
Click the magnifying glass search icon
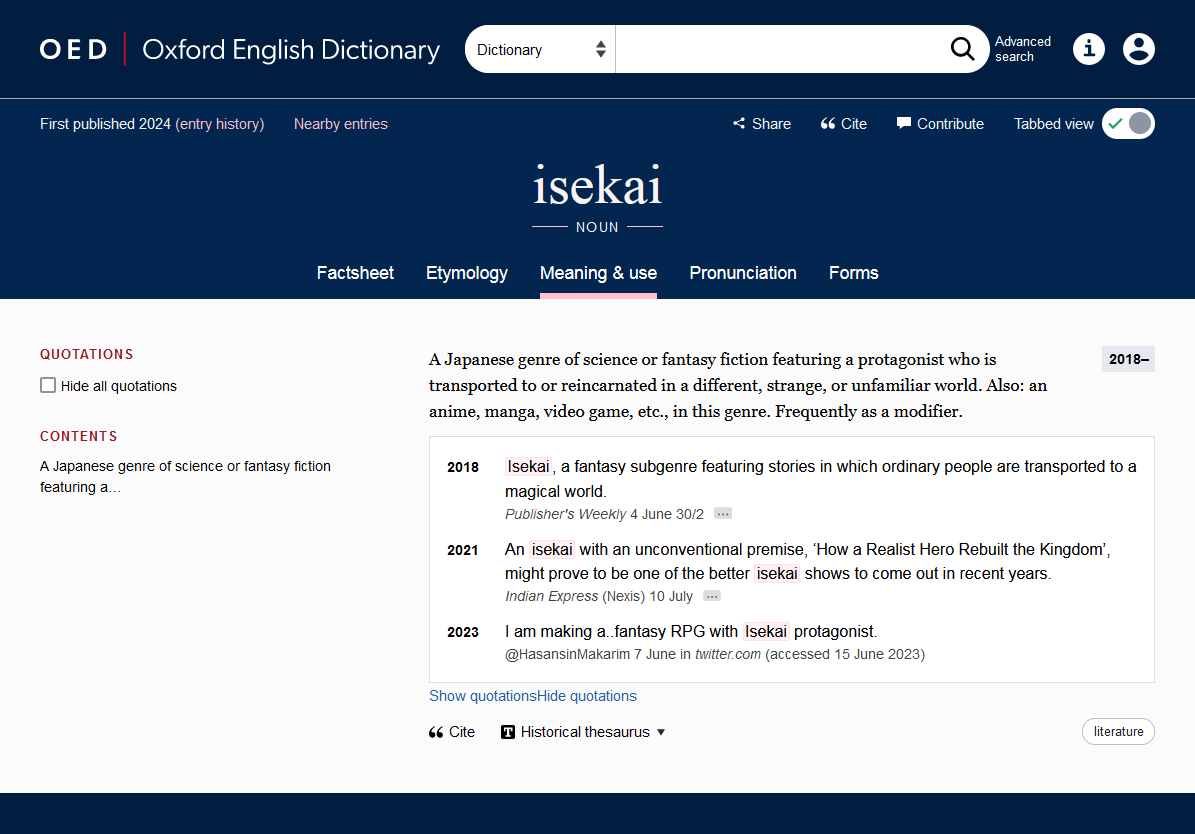(x=962, y=49)
